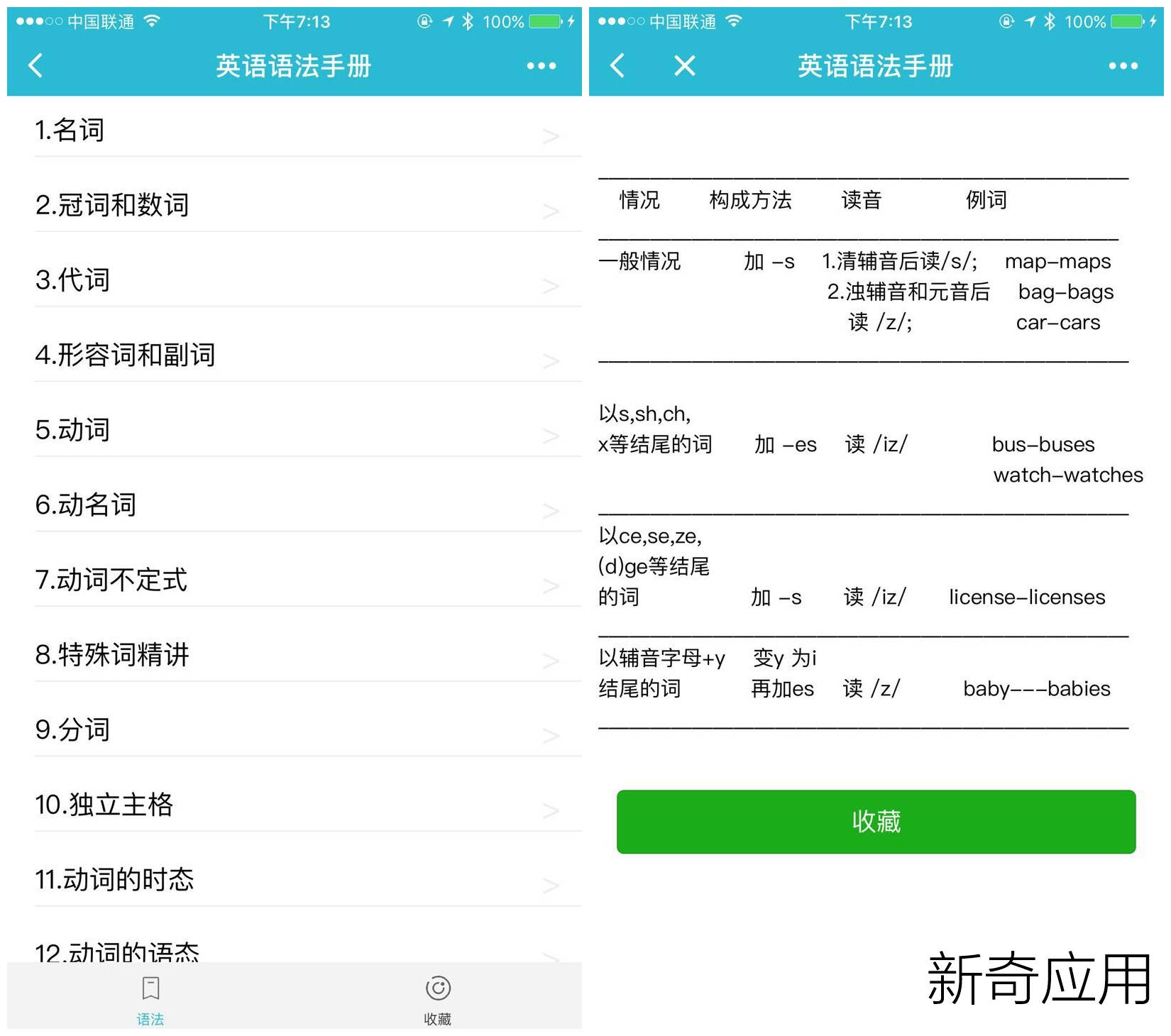Expand chevron on the 9.分词 row

click(551, 736)
